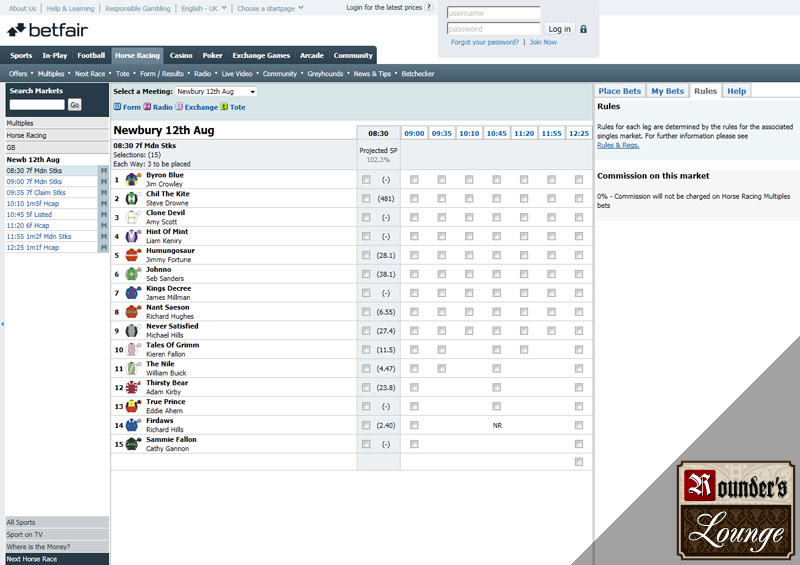Viewport: 800px width, 565px height.
Task: Click the Log in button
Action: pyautogui.click(x=559, y=29)
